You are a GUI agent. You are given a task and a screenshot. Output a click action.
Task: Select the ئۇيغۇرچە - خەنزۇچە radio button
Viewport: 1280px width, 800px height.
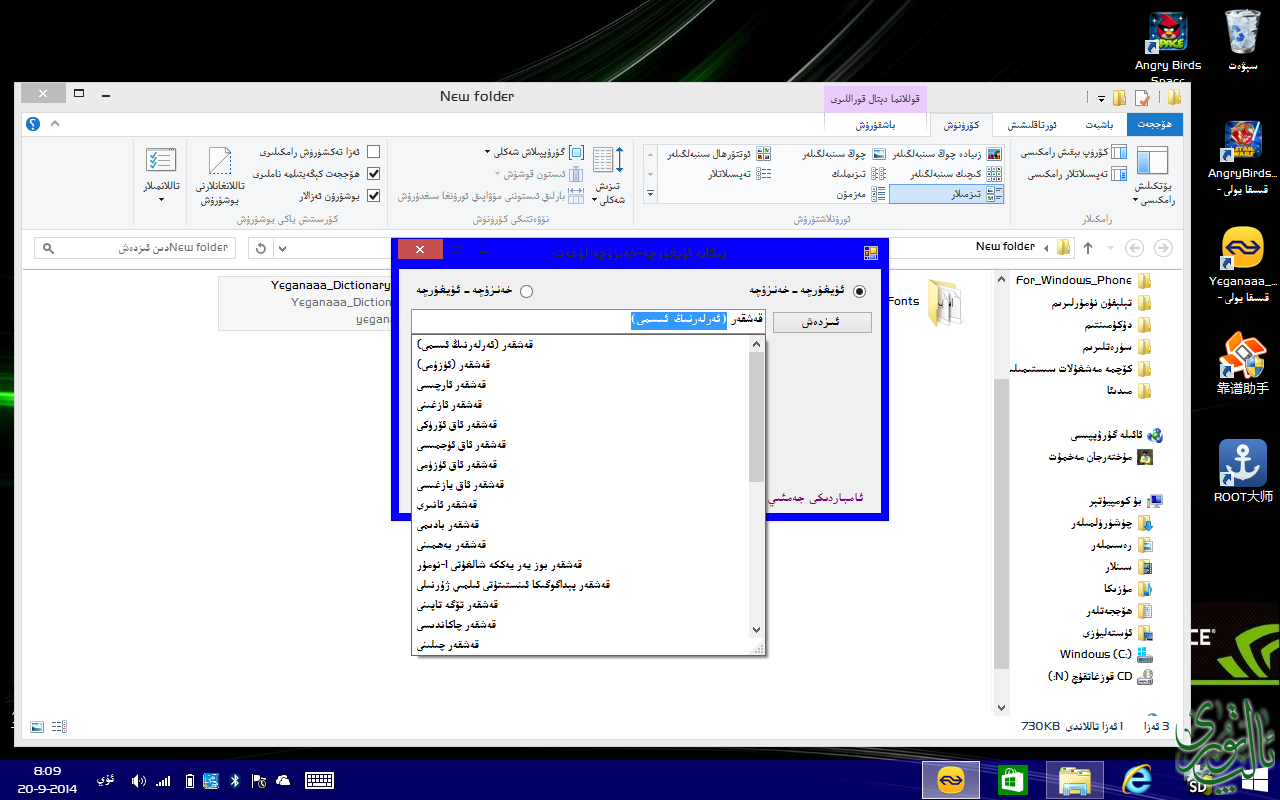(x=859, y=290)
